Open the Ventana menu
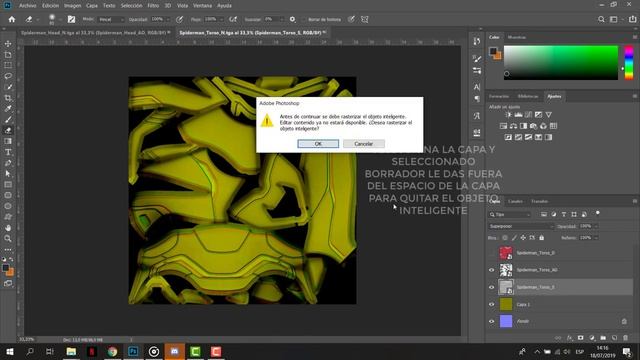The height and width of the screenshot is (360, 640). 202,6
